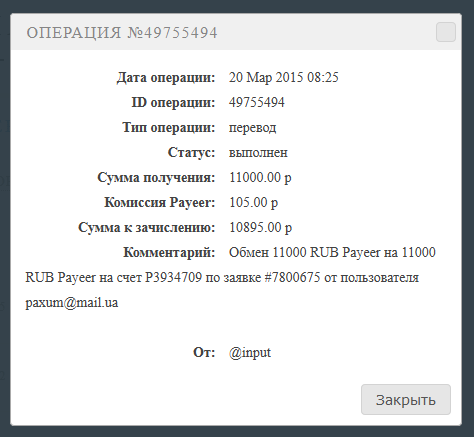This screenshot has height=437, width=474.
Task: Click the operation type value перевод
Action: [x=252, y=128]
